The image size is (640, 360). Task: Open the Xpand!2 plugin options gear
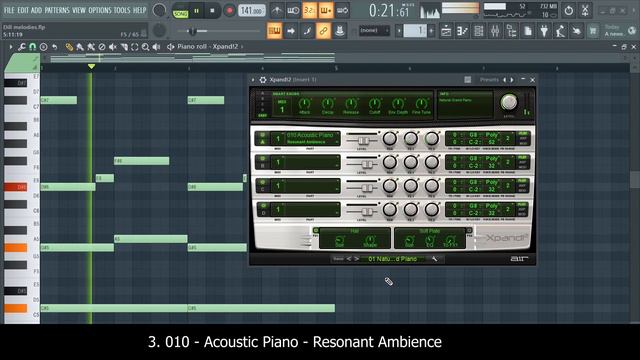point(263,80)
